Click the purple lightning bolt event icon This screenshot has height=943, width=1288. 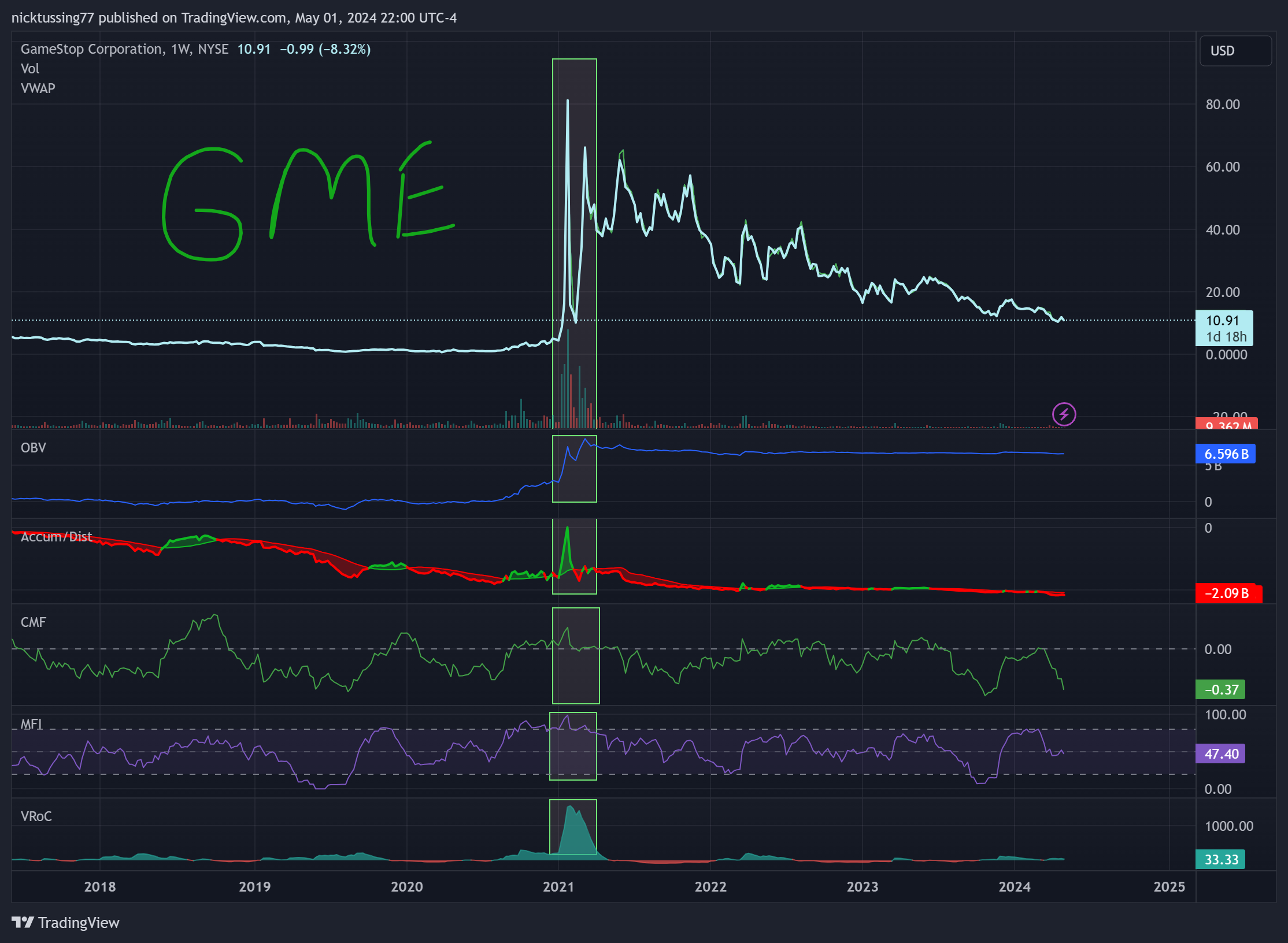(1064, 414)
